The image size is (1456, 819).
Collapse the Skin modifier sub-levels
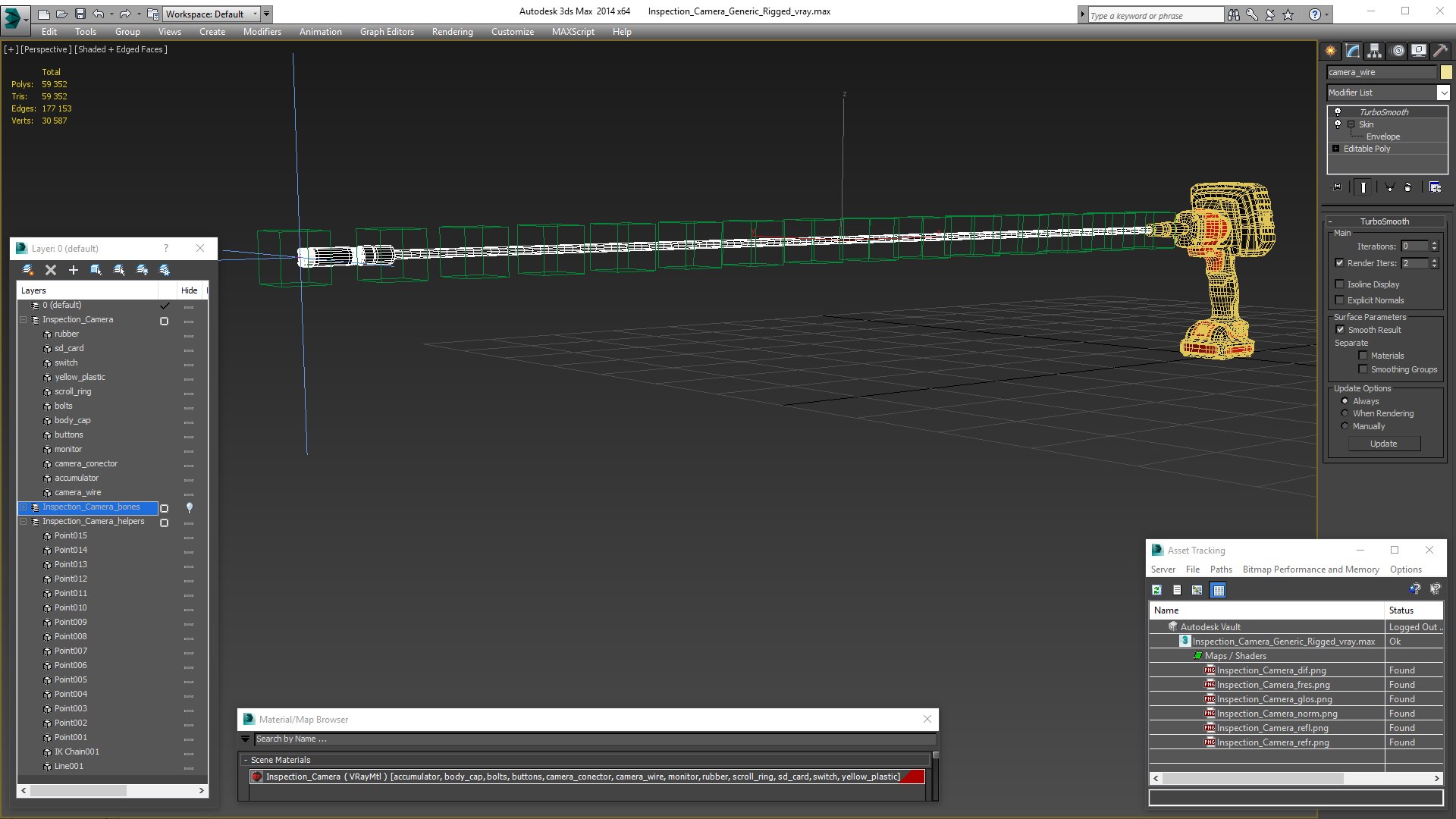(x=1351, y=124)
